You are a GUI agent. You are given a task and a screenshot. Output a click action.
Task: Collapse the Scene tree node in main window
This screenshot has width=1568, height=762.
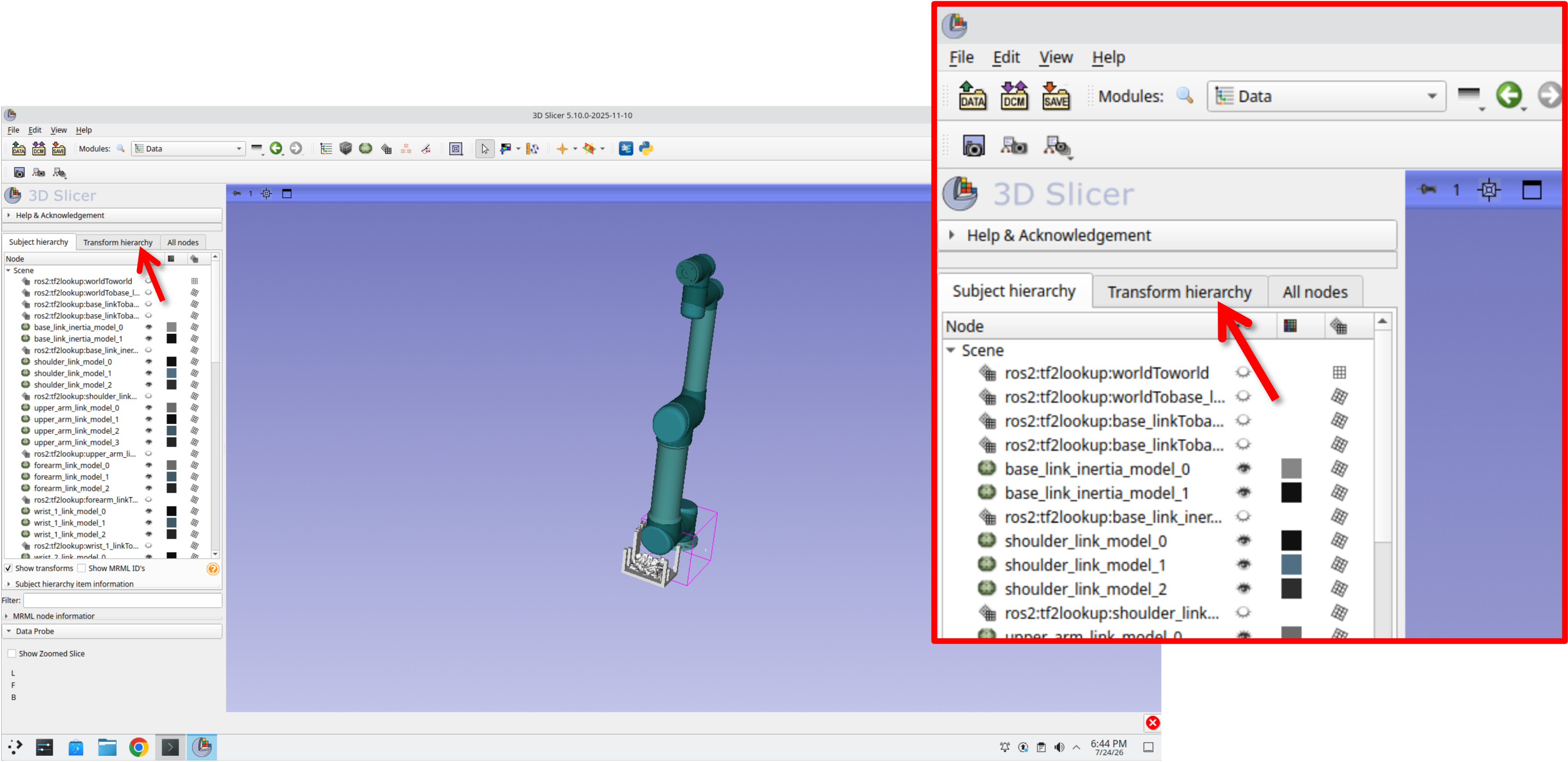[9, 271]
